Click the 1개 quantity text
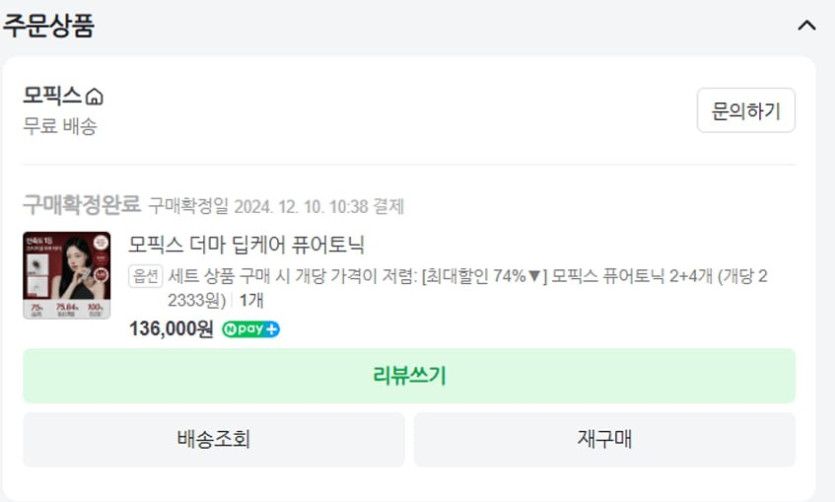Image resolution: width=835 pixels, height=502 pixels. tap(251, 300)
